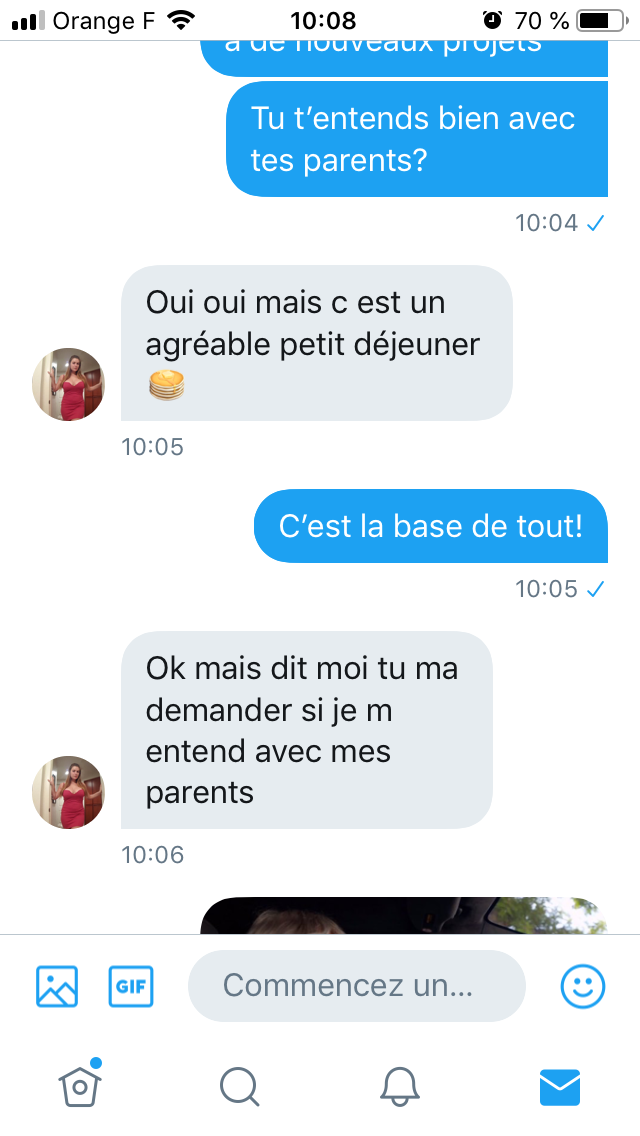Viewport: 640px width, 1136px height.
Task: Open the Search tab magnifier
Action: coord(239,1087)
